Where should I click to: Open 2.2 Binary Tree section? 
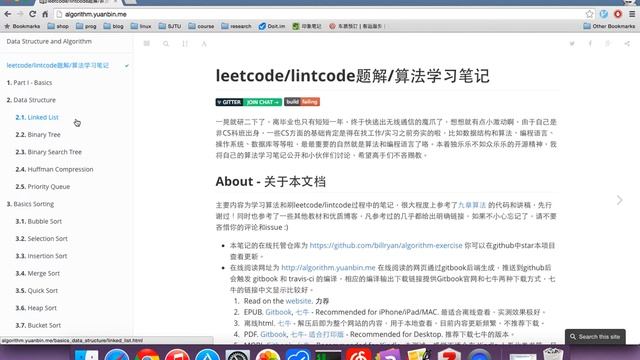[38, 135]
